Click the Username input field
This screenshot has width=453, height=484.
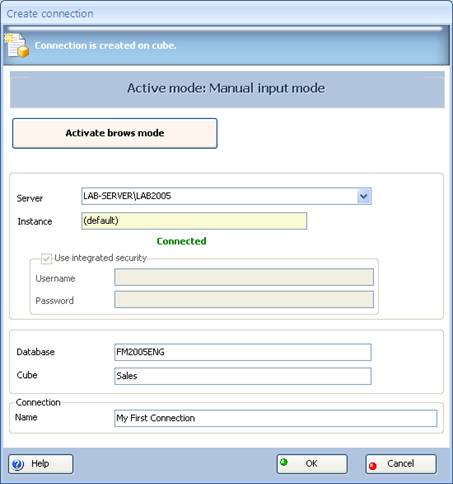(x=244, y=277)
